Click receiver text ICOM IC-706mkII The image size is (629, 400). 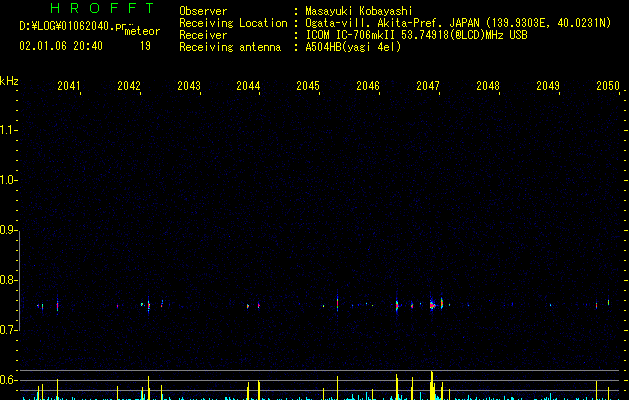point(350,35)
